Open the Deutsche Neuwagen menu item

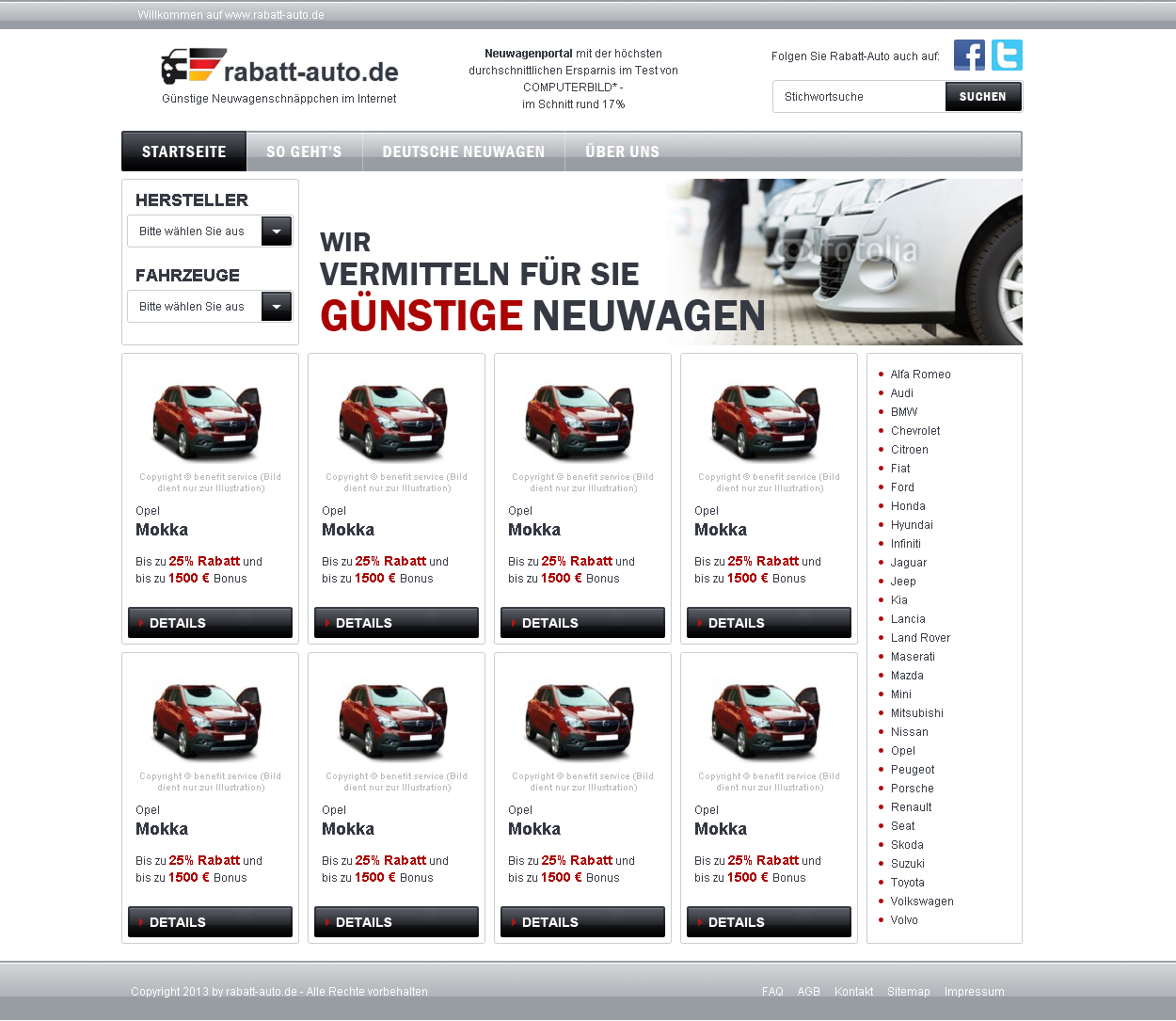click(464, 152)
